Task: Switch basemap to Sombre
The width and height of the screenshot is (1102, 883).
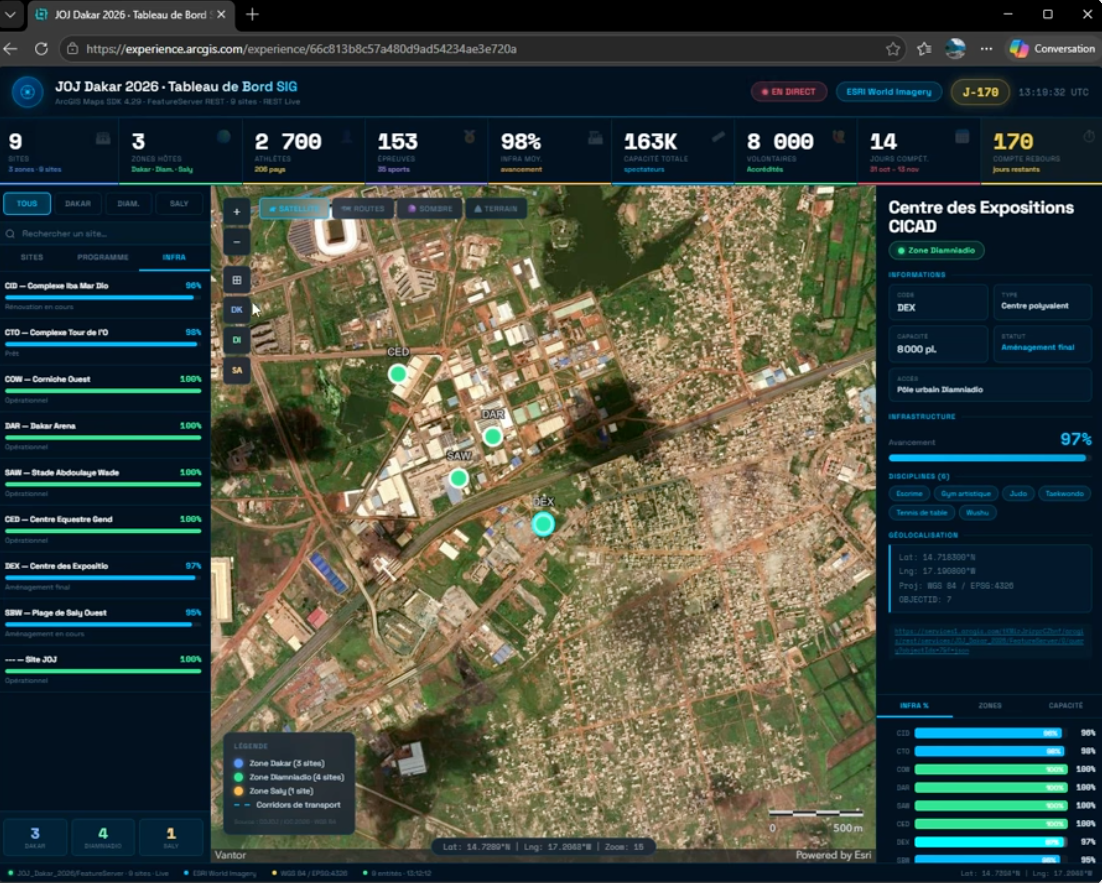Action: 430,209
